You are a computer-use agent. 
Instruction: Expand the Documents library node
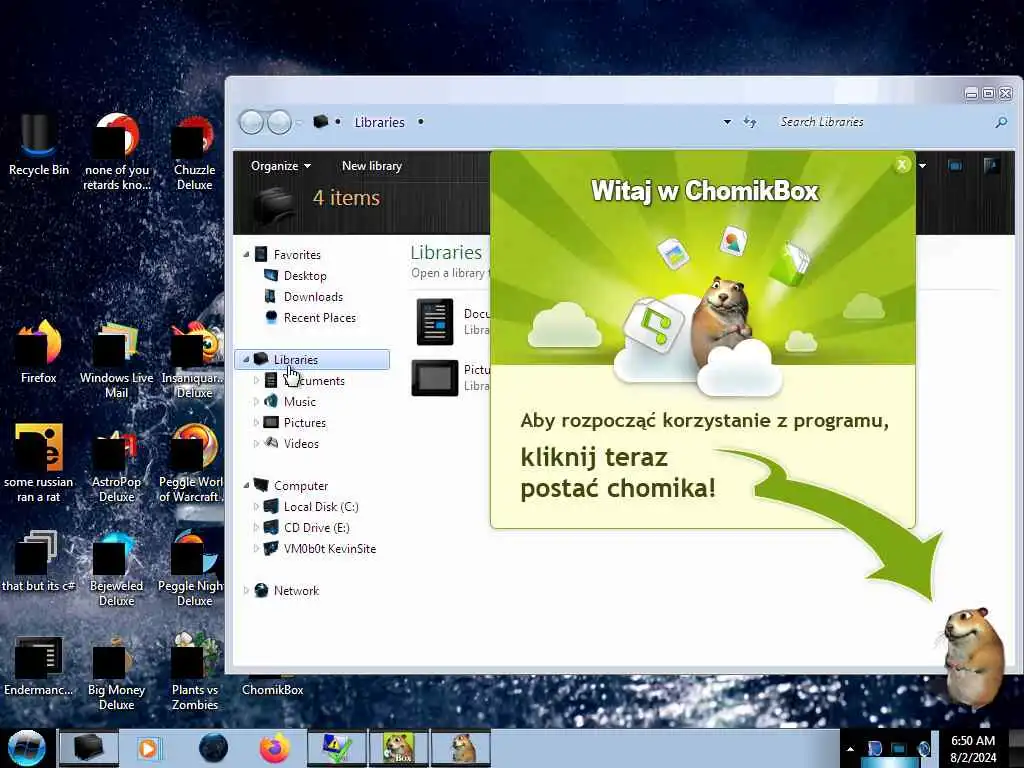coord(256,380)
